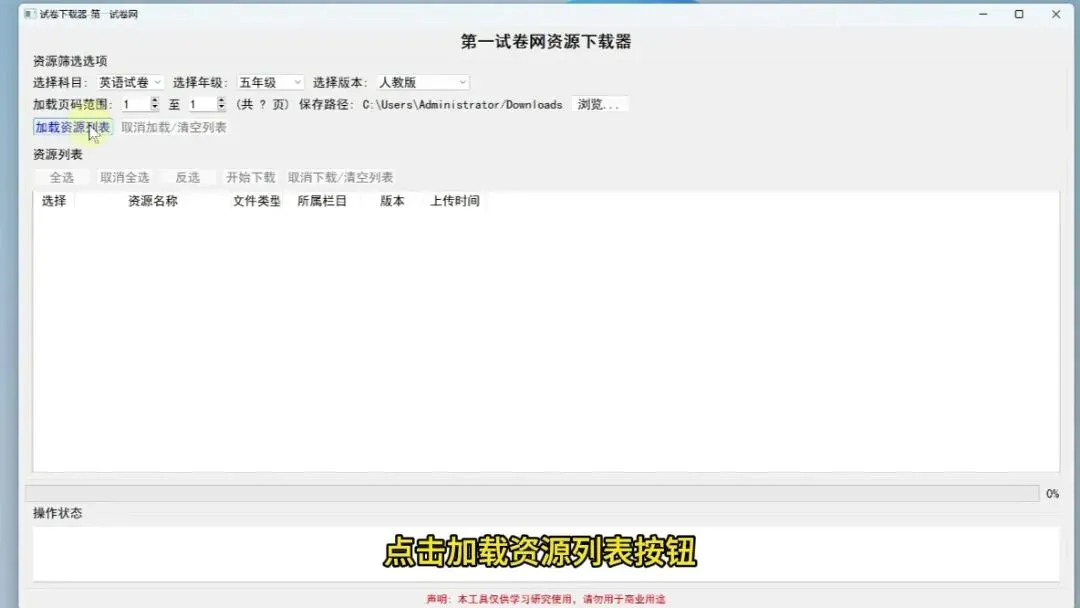This screenshot has width=1080, height=608.
Task: Click the 所属栏目 column header
Action: [x=322, y=201]
